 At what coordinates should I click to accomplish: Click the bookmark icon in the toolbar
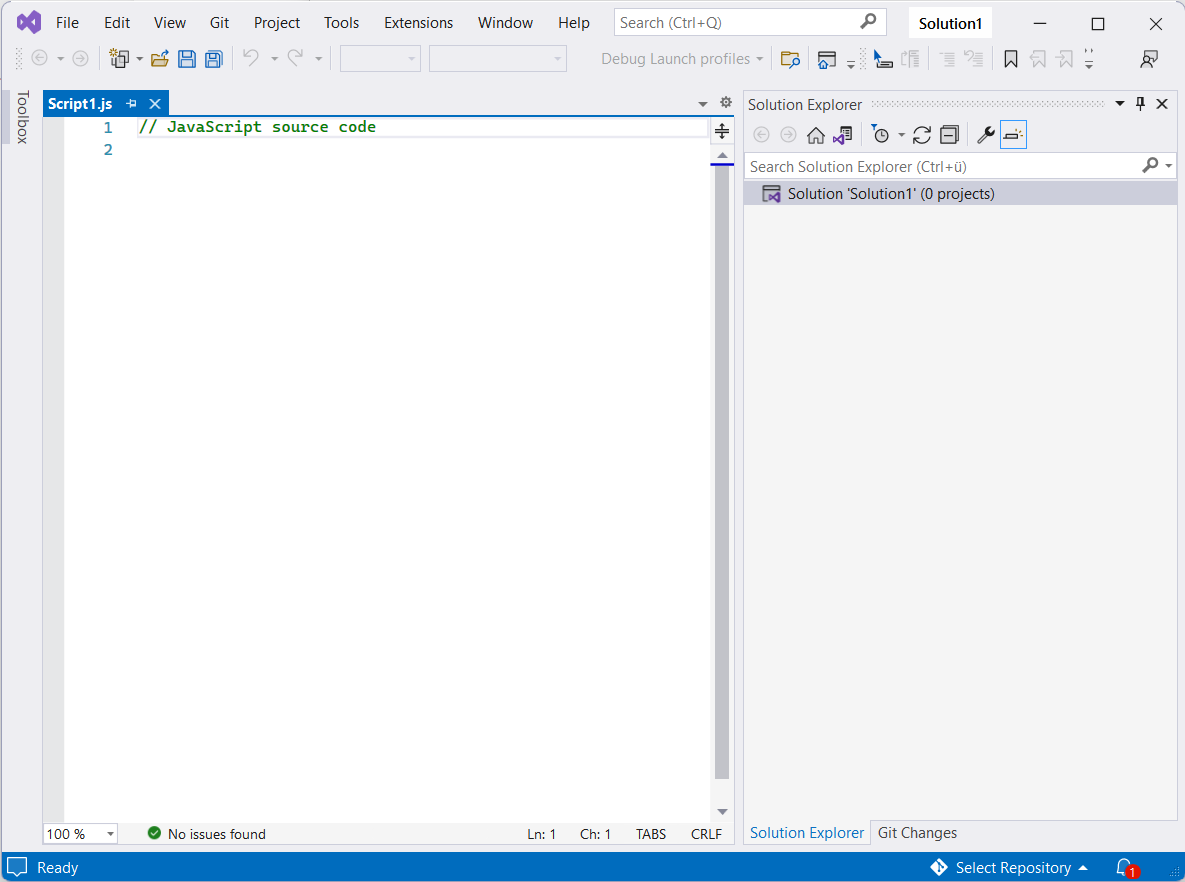coord(1011,59)
